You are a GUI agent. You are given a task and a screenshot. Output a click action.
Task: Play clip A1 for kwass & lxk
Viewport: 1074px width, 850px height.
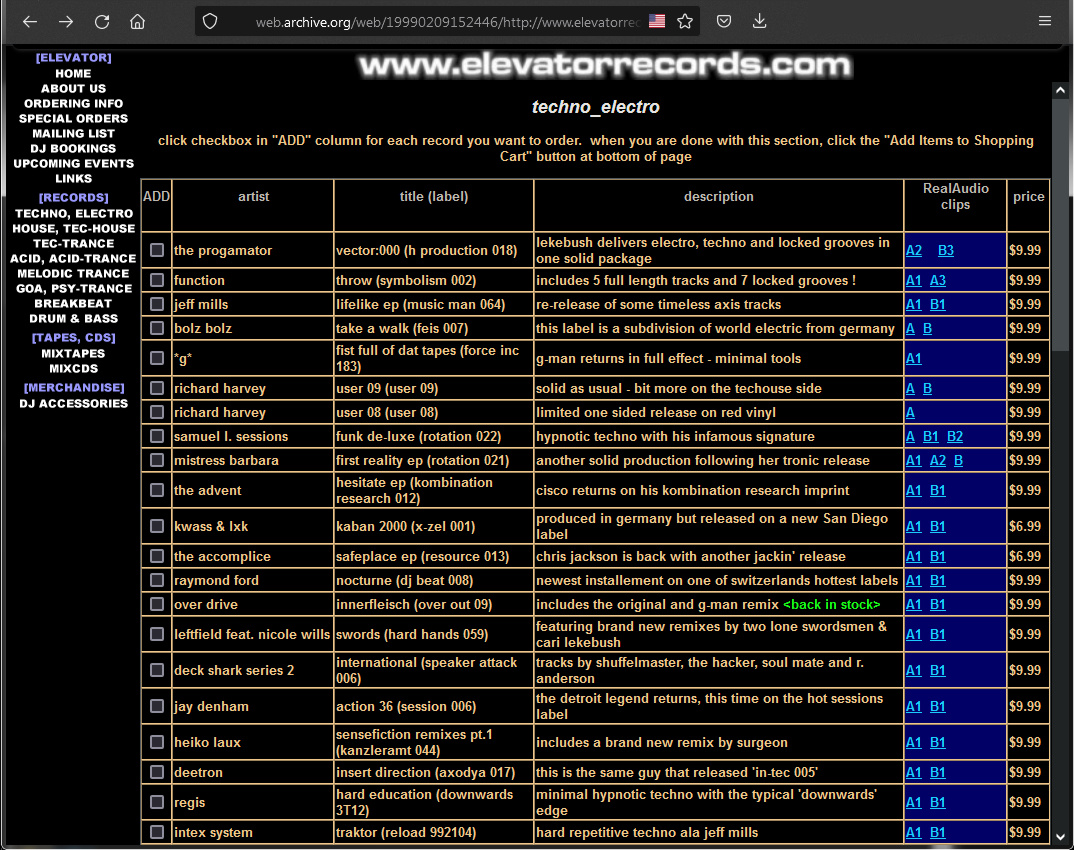click(x=914, y=526)
